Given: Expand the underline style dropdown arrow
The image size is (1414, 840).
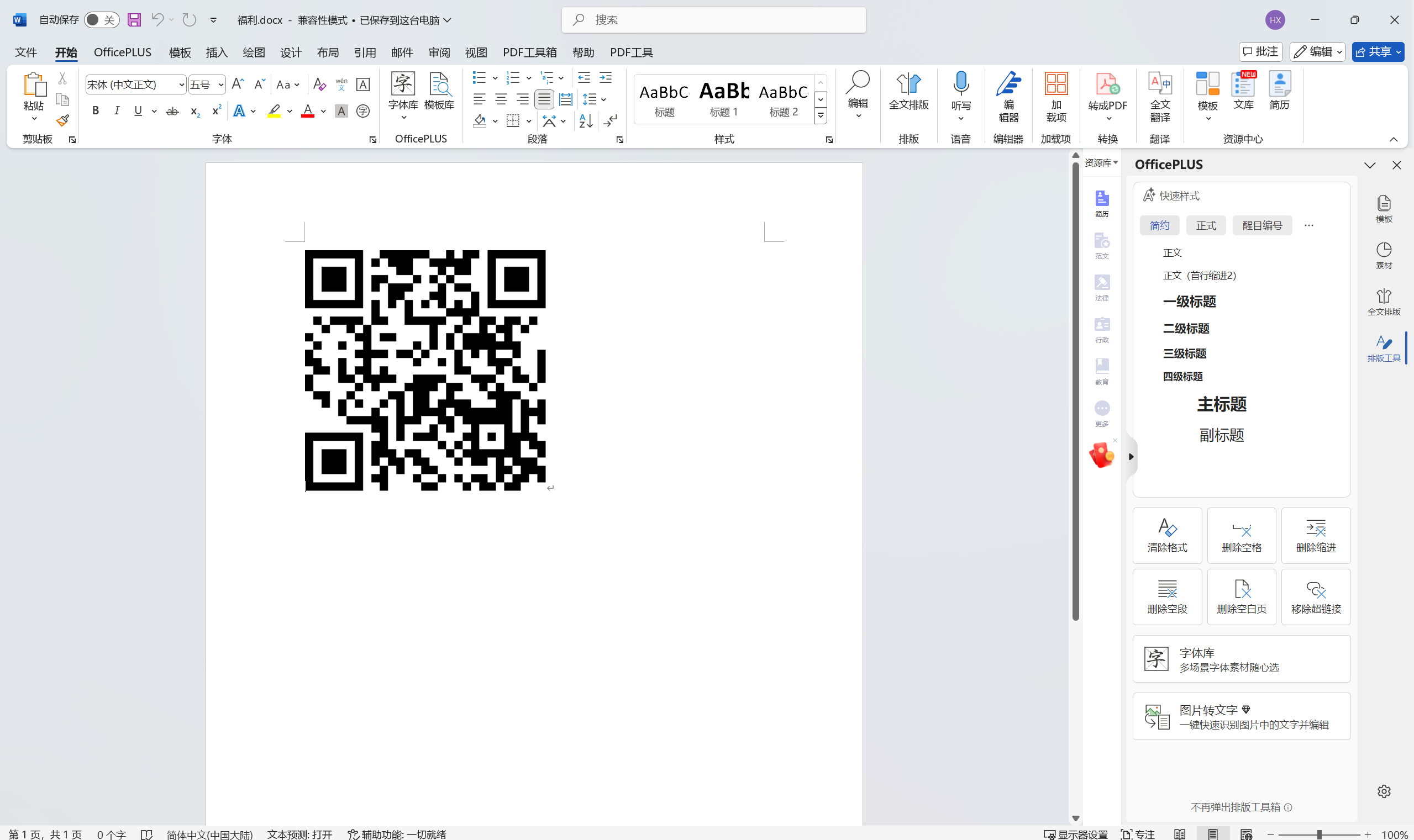Looking at the screenshot, I should click(154, 111).
